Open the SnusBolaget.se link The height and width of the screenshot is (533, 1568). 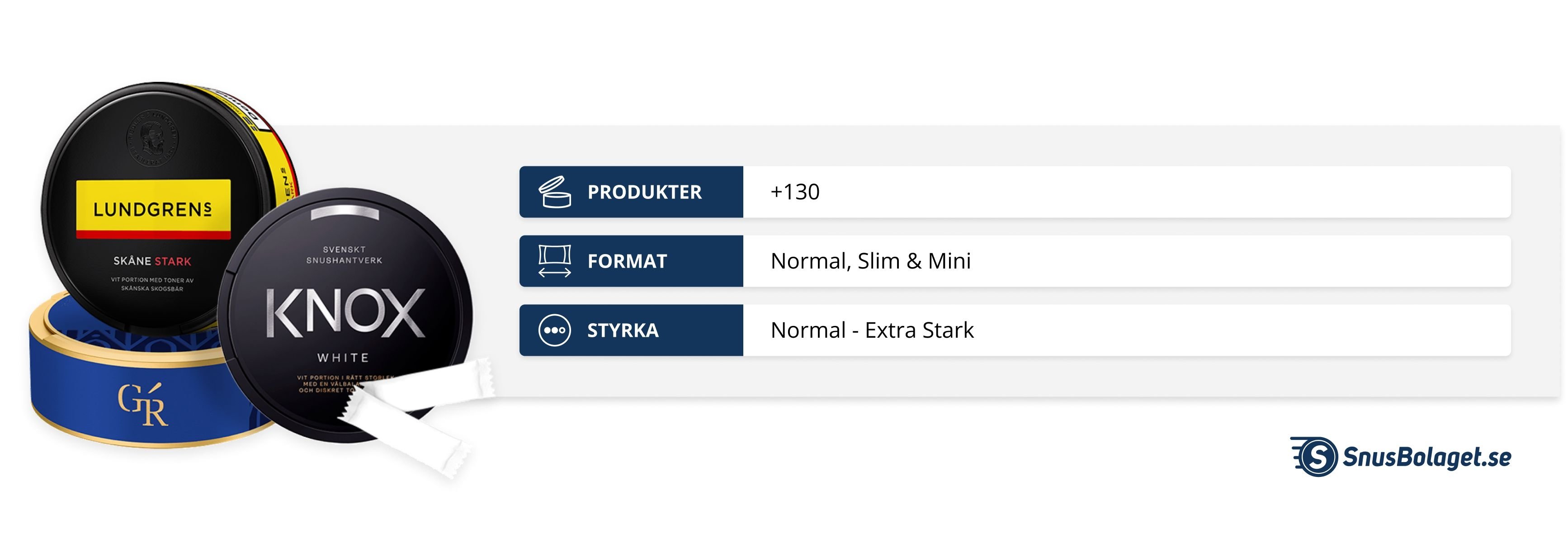tap(1426, 457)
